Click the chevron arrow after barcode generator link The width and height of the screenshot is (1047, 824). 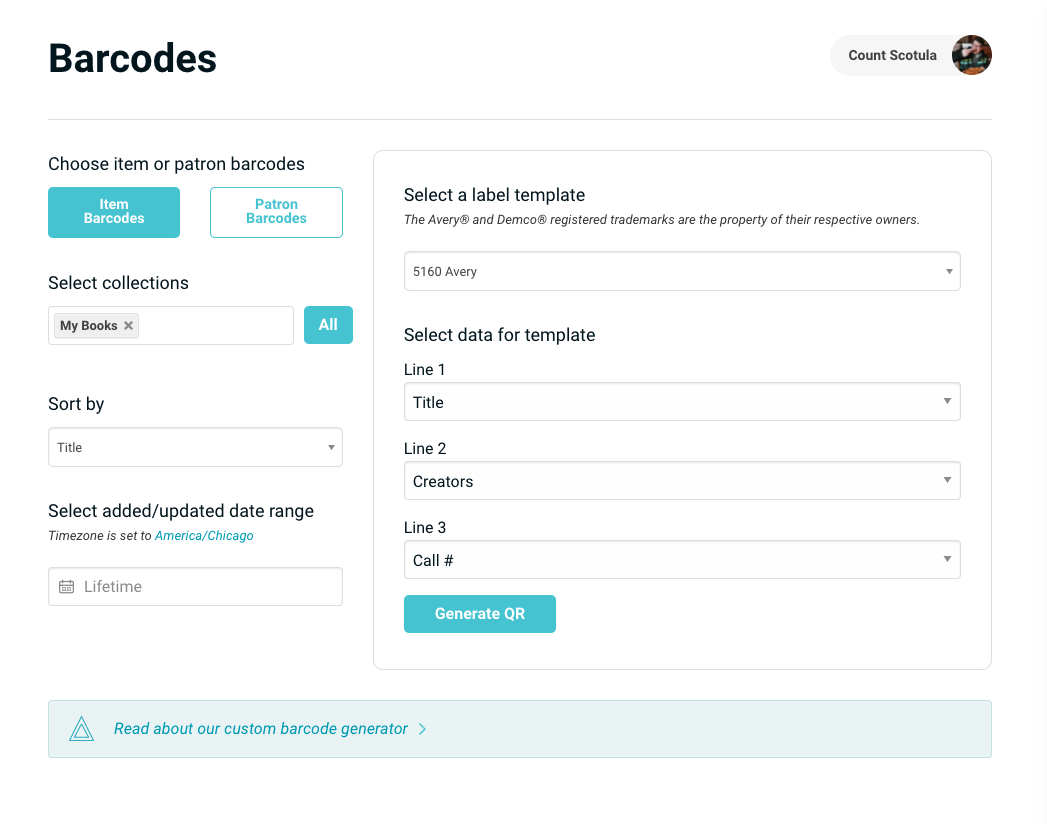pyautogui.click(x=423, y=729)
